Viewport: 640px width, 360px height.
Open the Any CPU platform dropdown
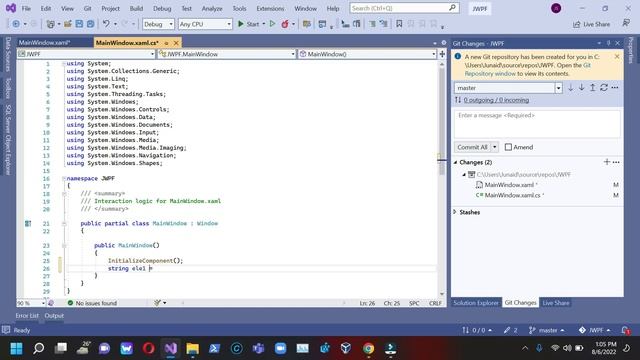coord(205,24)
